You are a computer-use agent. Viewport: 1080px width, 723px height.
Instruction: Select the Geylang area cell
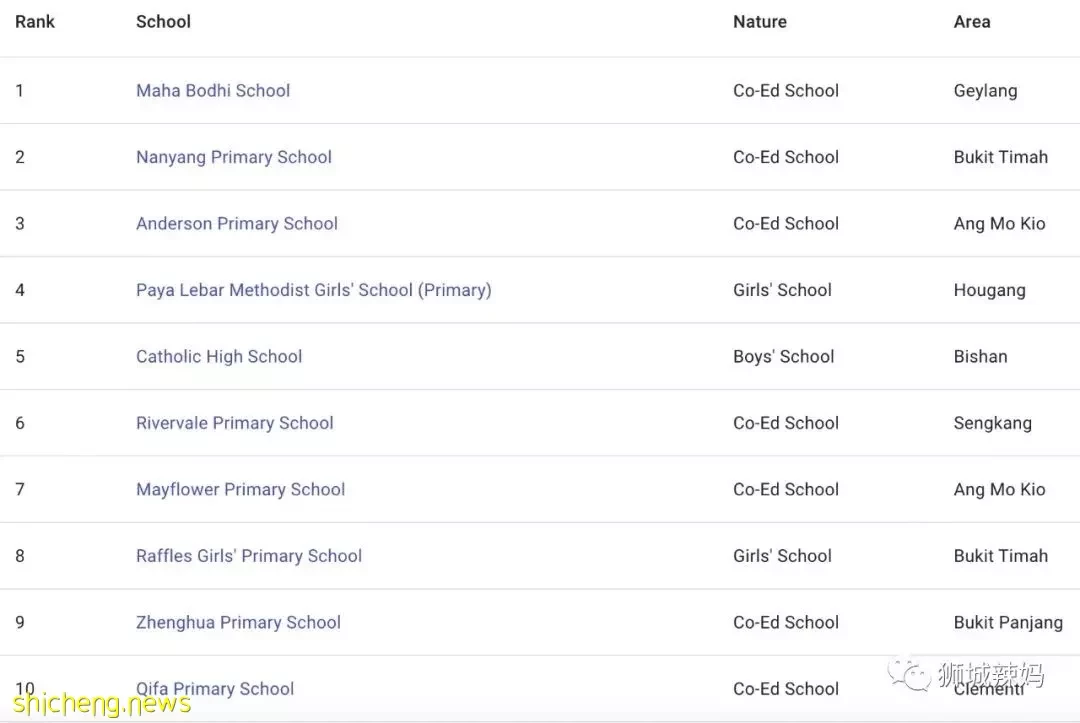tap(985, 91)
